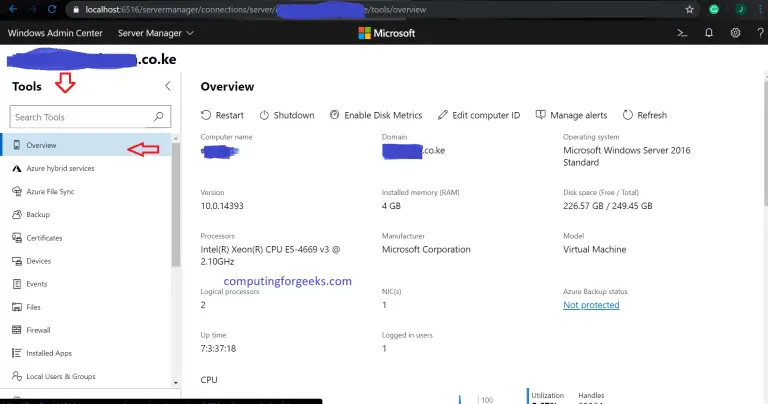Screen dimensions: 768x404
Task: Select Azure hybrid services tool
Action: 60,168
